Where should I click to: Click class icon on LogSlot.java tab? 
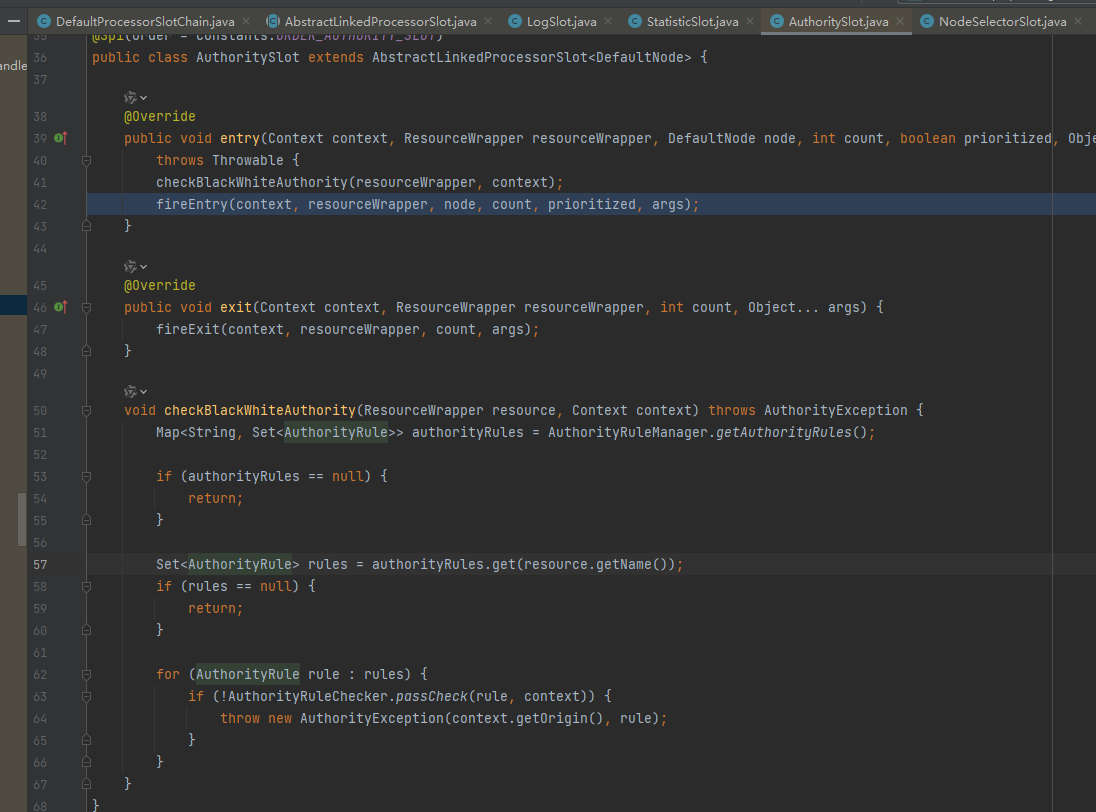pyautogui.click(x=514, y=22)
